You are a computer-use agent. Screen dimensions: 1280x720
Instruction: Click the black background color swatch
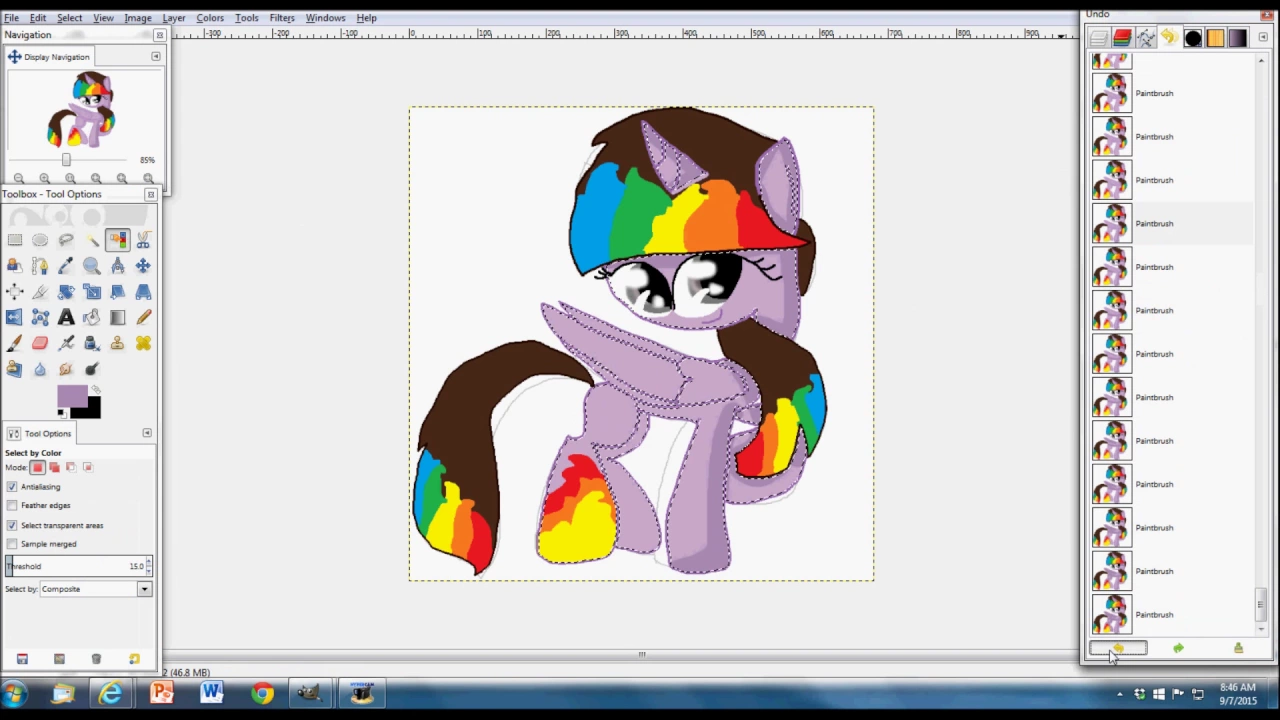(x=92, y=410)
